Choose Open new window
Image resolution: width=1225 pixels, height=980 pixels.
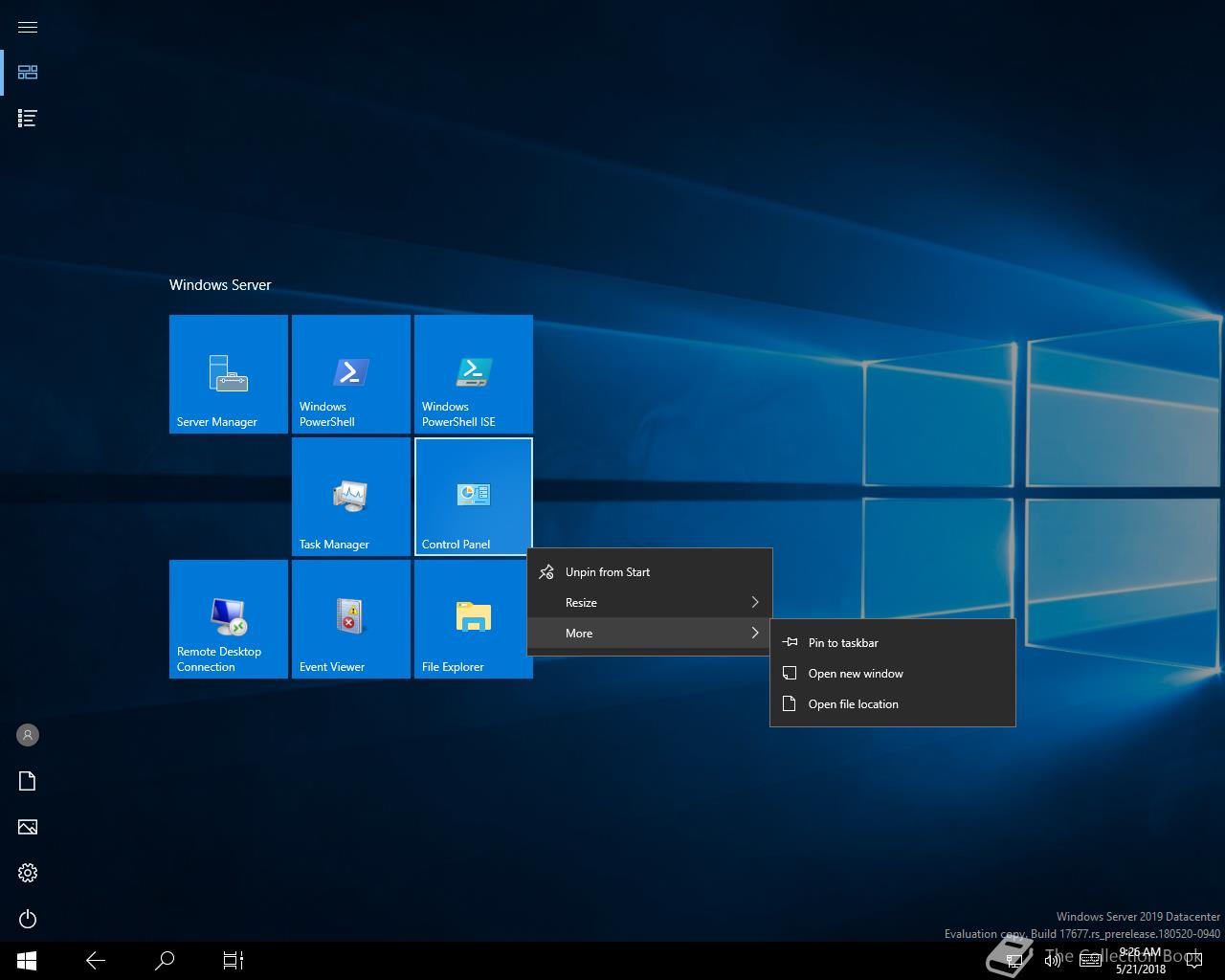coord(893,674)
